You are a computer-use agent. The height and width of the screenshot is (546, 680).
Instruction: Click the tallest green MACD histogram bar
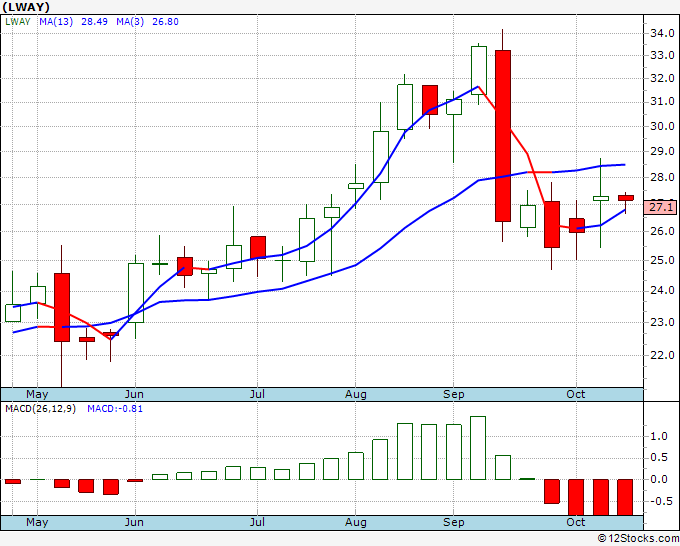coord(478,448)
